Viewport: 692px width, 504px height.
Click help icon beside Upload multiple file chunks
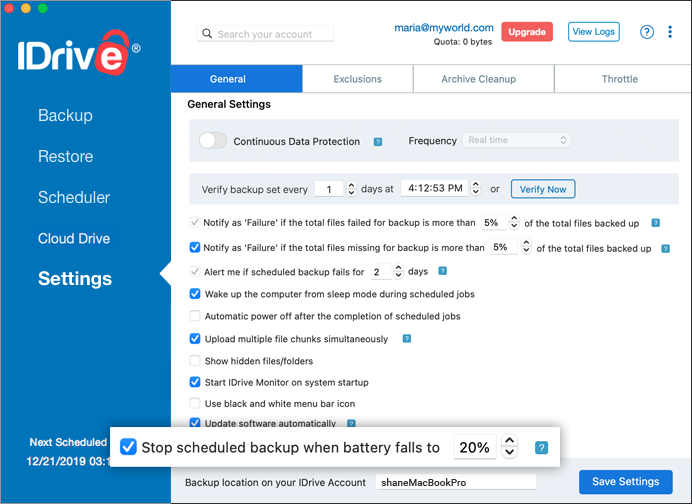tap(407, 339)
